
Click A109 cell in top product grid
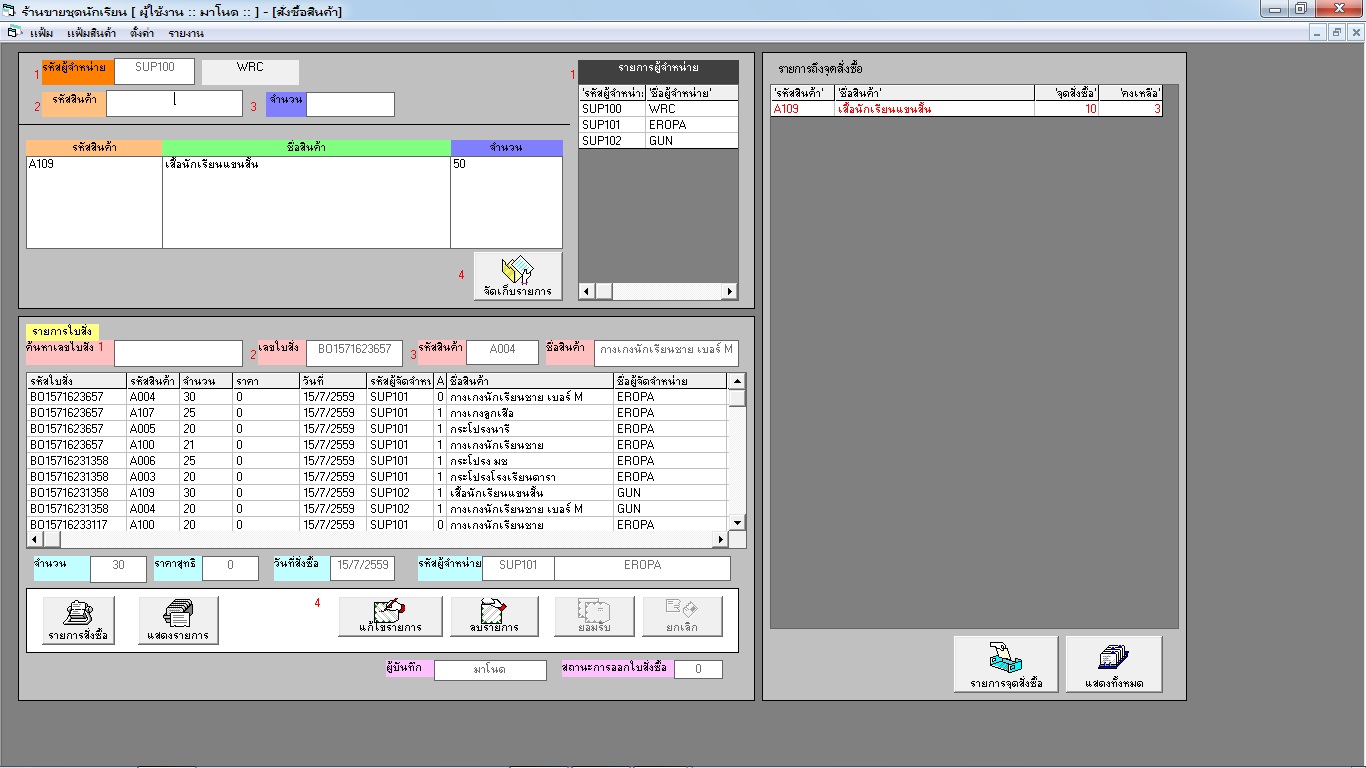[94, 164]
